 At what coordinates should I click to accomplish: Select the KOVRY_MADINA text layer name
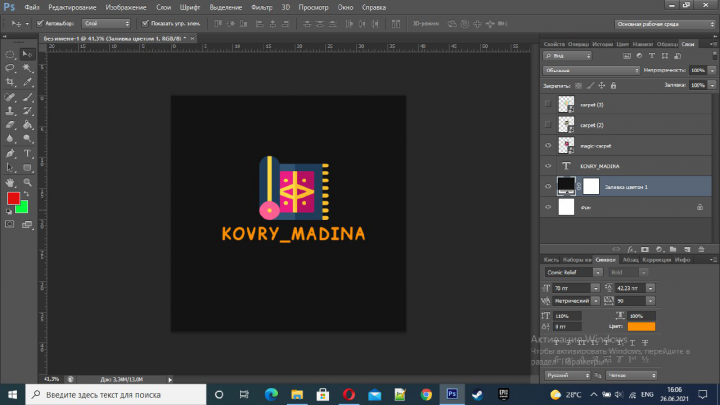pyautogui.click(x=600, y=166)
